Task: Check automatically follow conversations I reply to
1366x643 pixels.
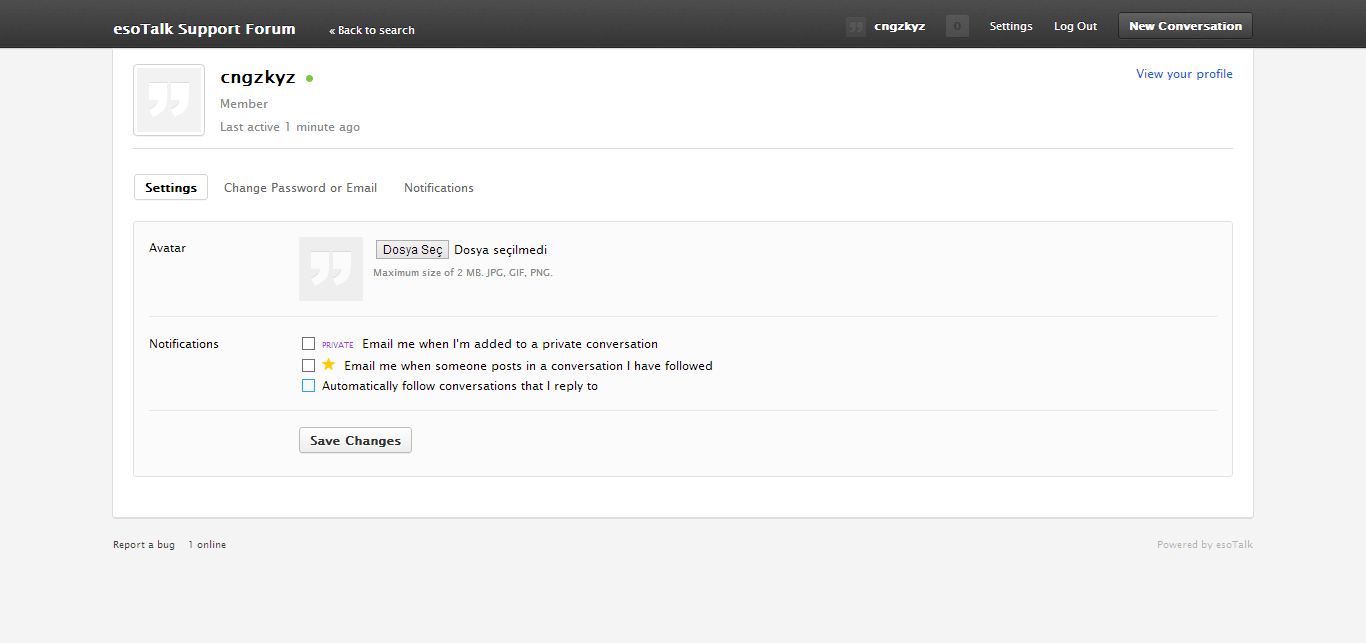Action: coord(309,386)
